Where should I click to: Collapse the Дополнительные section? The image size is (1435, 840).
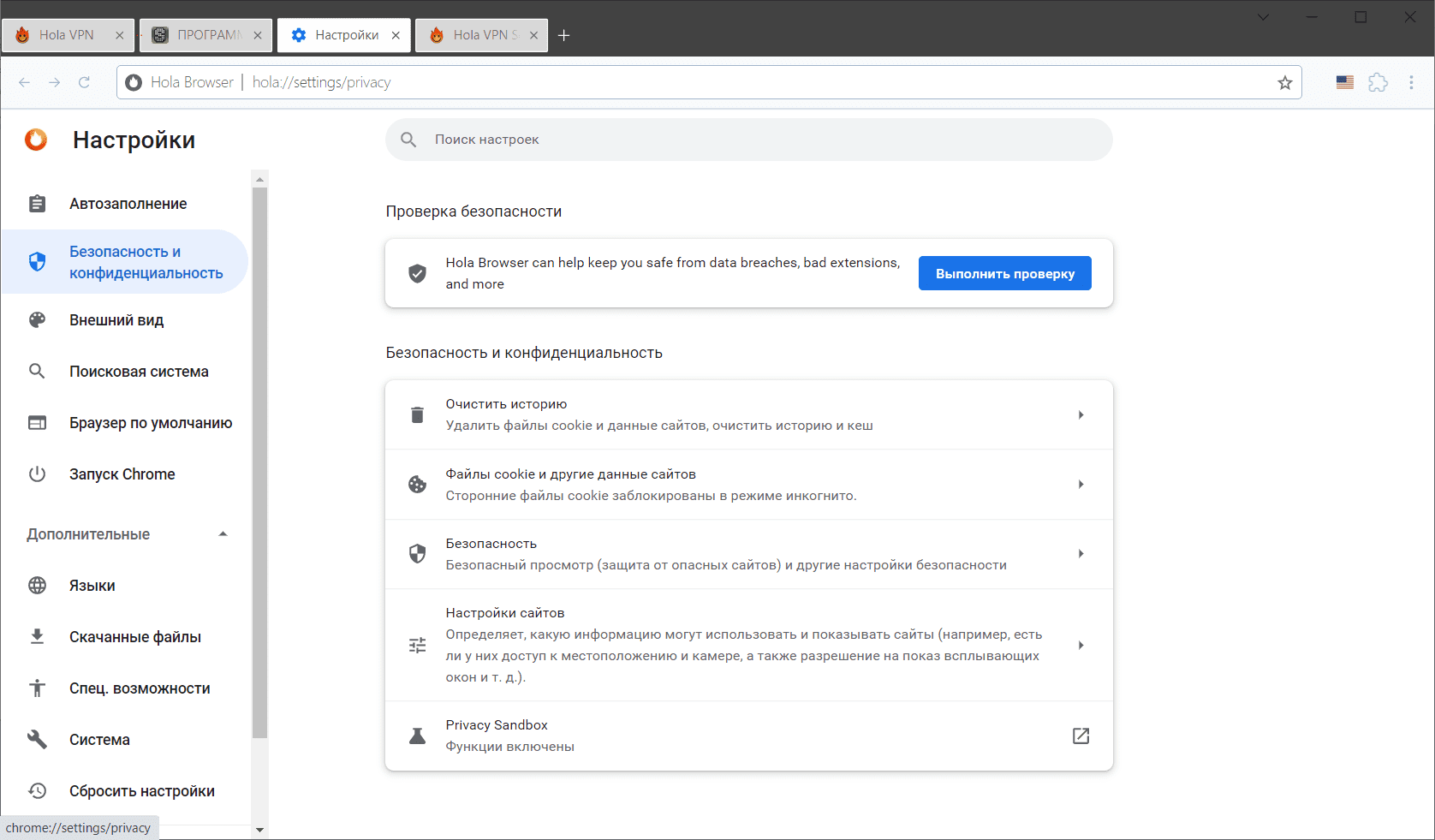[x=223, y=534]
